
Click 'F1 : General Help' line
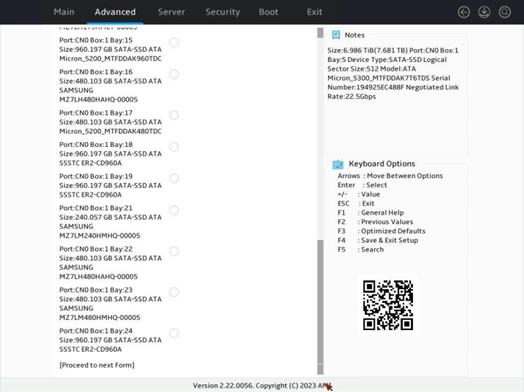pos(371,213)
